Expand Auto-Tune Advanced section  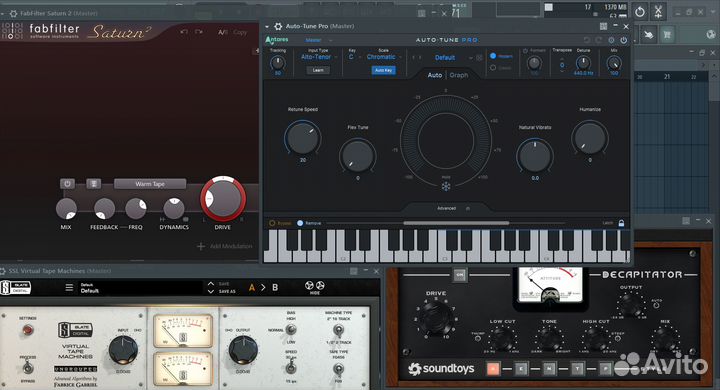click(446, 208)
